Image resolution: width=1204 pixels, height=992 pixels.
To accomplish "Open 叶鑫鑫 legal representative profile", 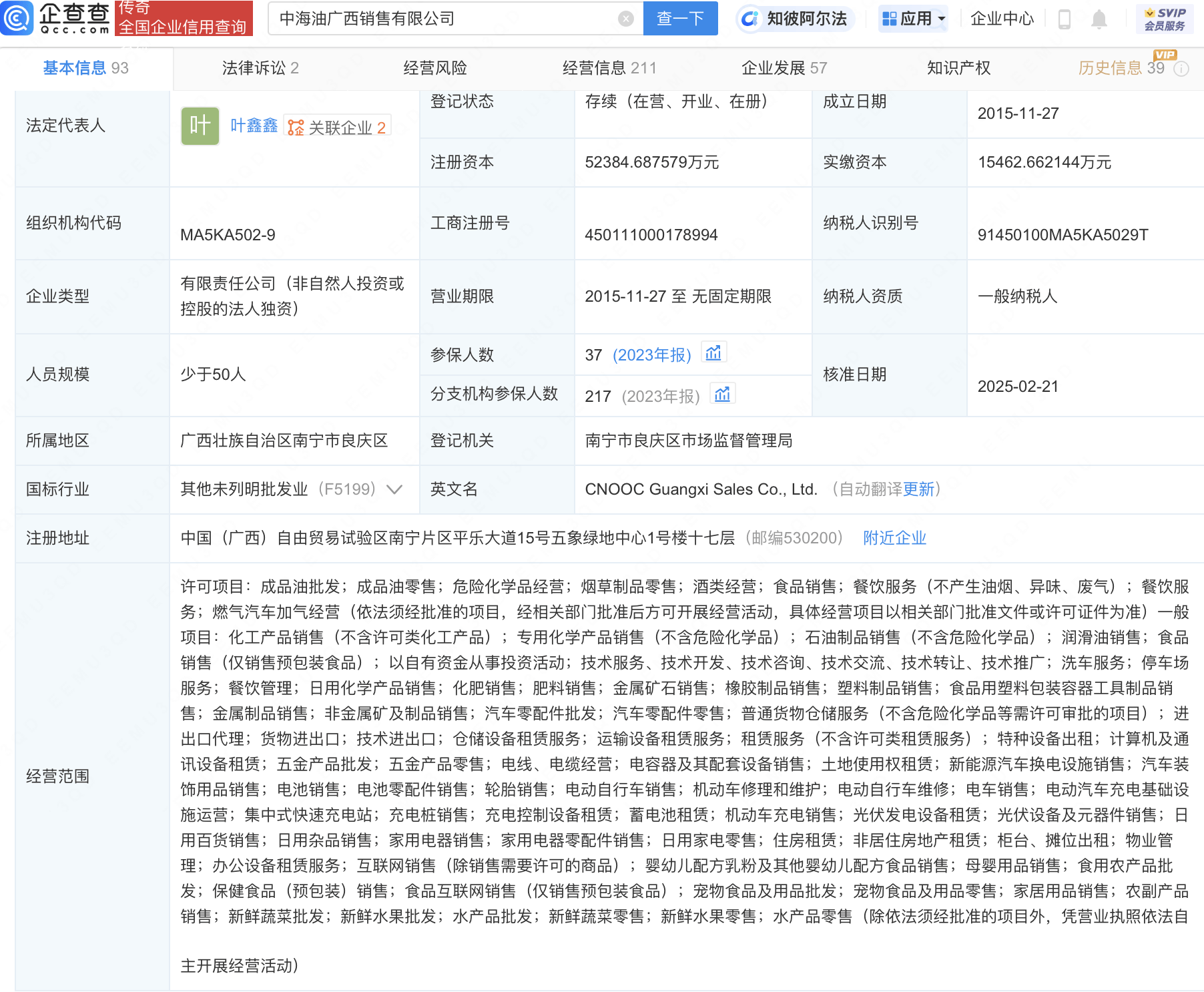I will pos(254,126).
